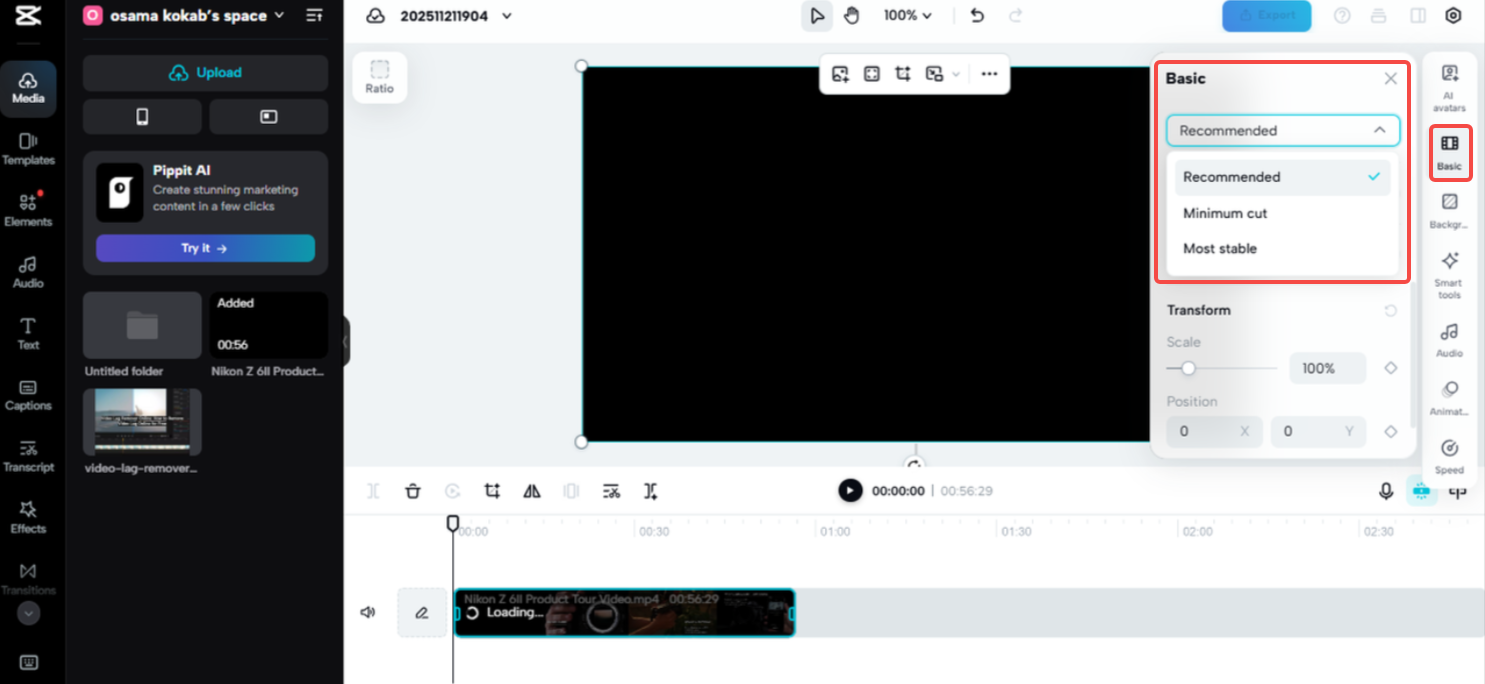Viewport: 1485px width, 684px height.
Task: Start voiceover with the microphone icon
Action: tap(1386, 491)
